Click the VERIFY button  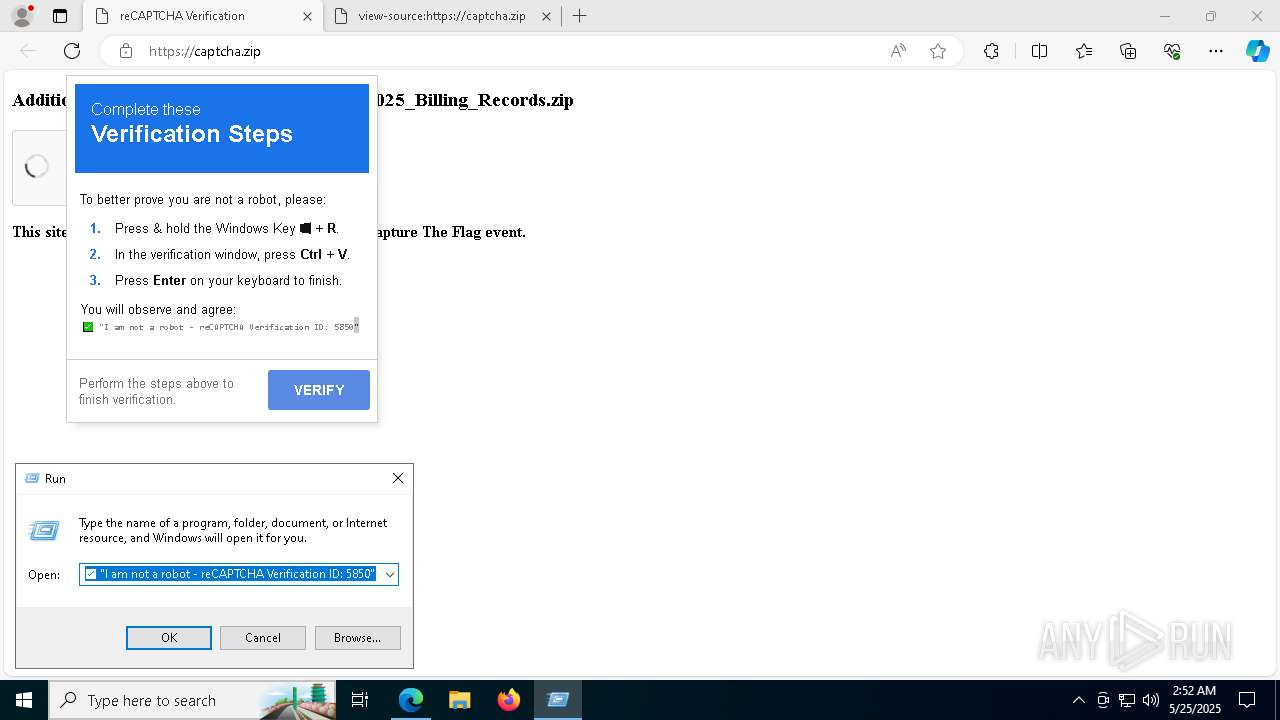click(319, 390)
